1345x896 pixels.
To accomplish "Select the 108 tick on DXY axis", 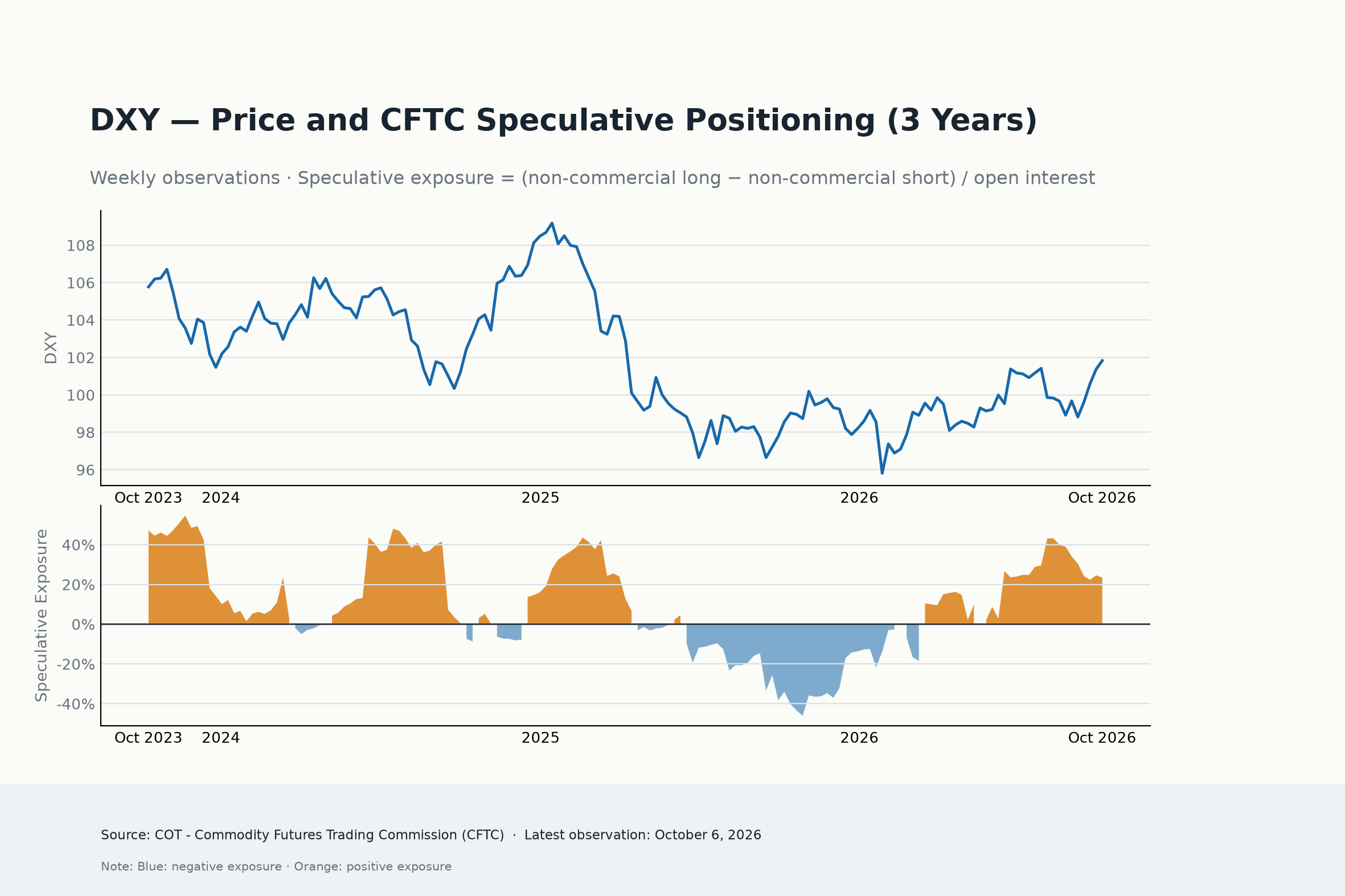I will pyautogui.click(x=81, y=246).
